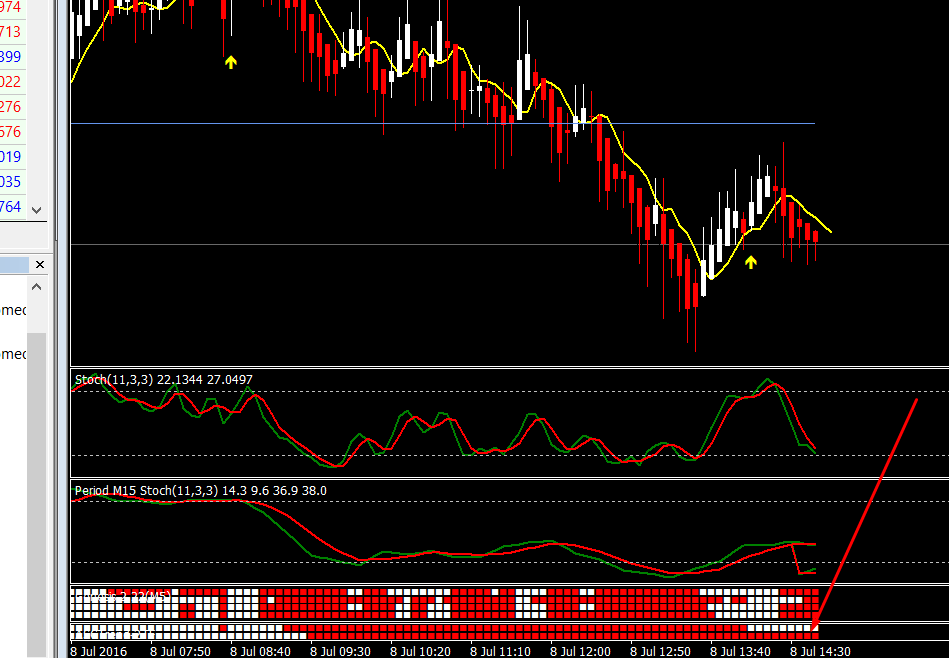The height and width of the screenshot is (658, 949).
Task: Click the 8 Jul 11:10 time label
Action: 500,651
